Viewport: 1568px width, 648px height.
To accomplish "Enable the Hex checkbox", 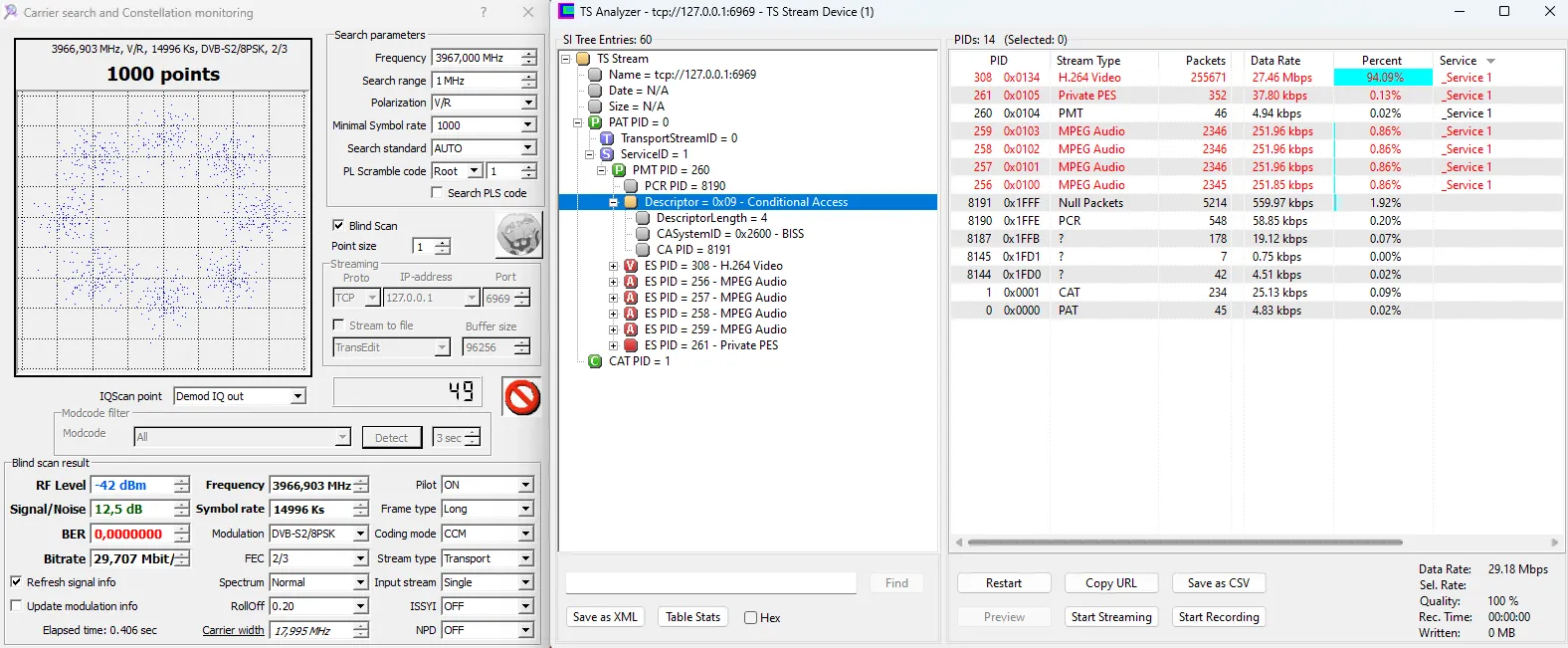I will (750, 618).
